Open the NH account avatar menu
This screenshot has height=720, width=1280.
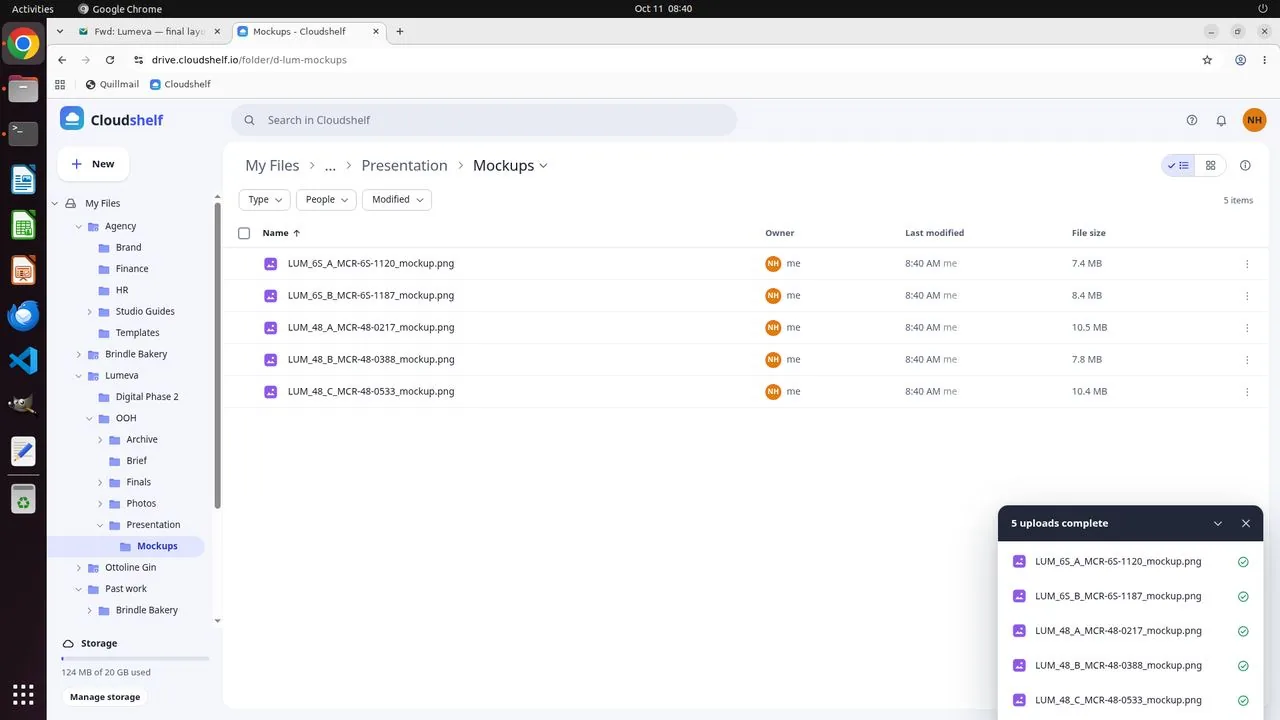[1254, 120]
